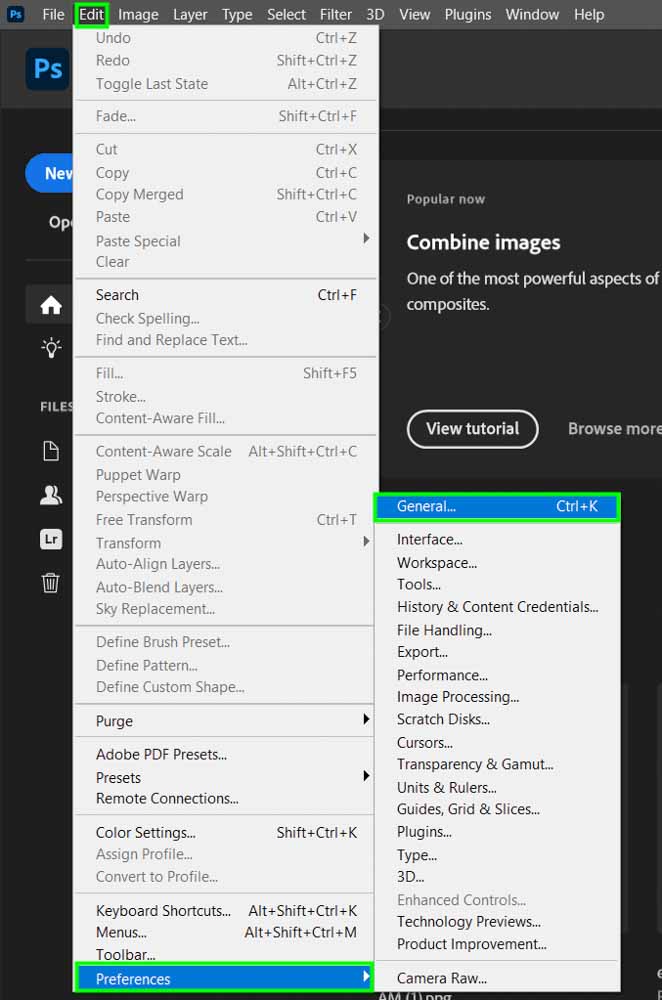Screen dimensions: 662x1000
Task: Choose History & Content Credentials
Action: pos(497,607)
